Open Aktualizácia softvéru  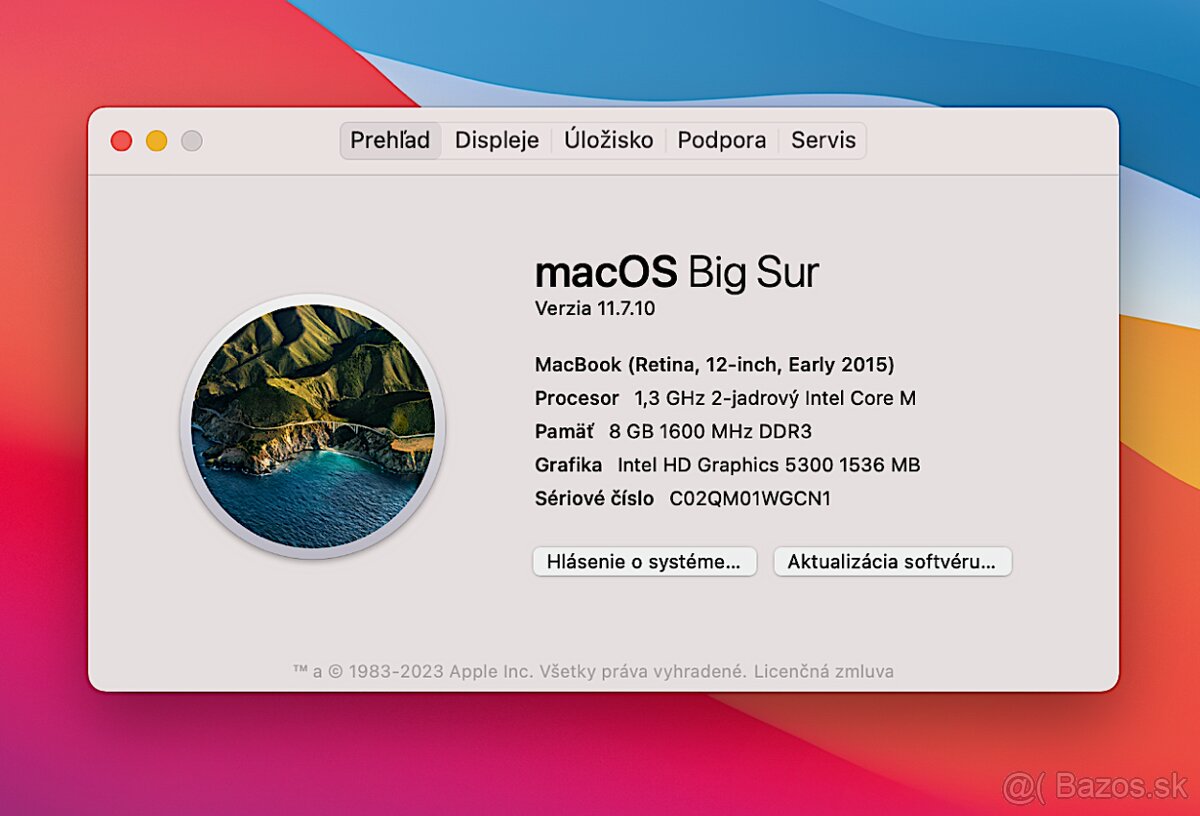[x=892, y=561]
